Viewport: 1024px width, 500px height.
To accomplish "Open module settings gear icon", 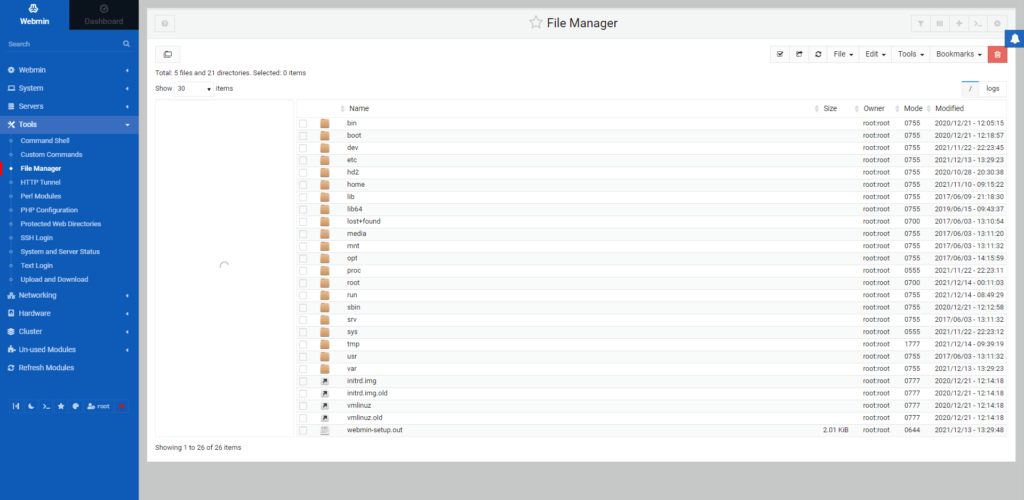I will tap(997, 23).
